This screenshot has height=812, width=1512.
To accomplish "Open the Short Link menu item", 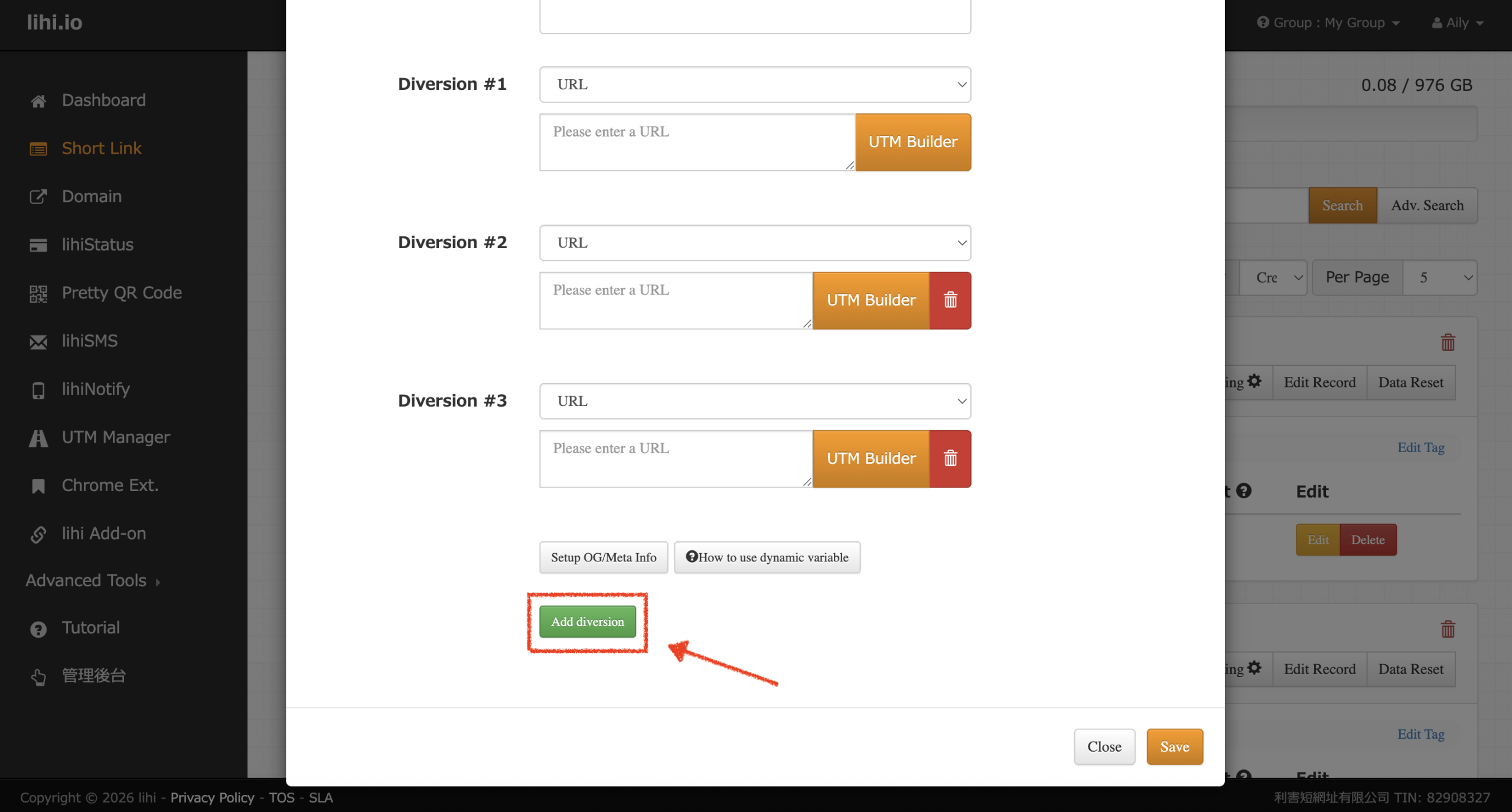I will pos(101,148).
